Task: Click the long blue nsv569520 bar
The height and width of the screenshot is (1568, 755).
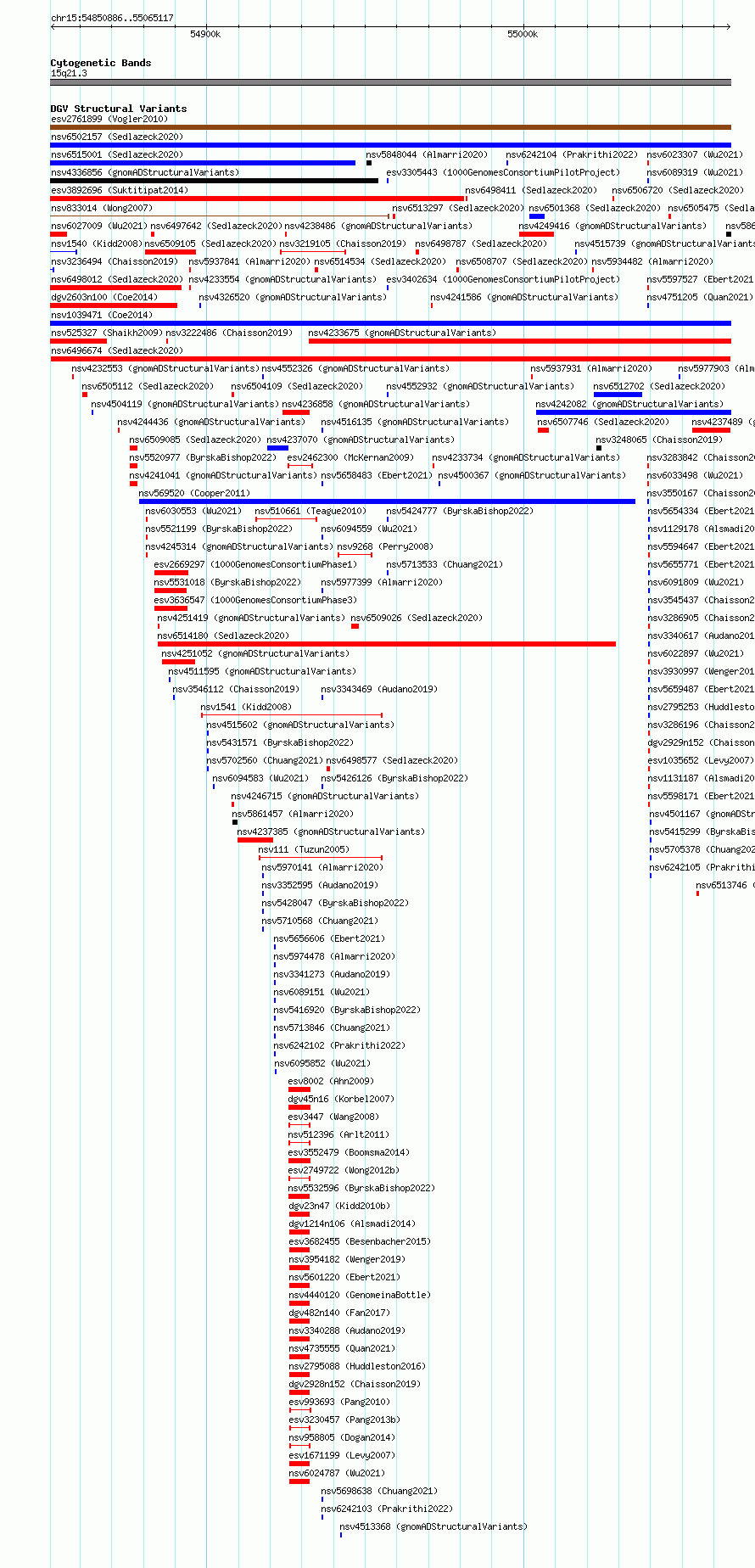Action: (x=387, y=501)
